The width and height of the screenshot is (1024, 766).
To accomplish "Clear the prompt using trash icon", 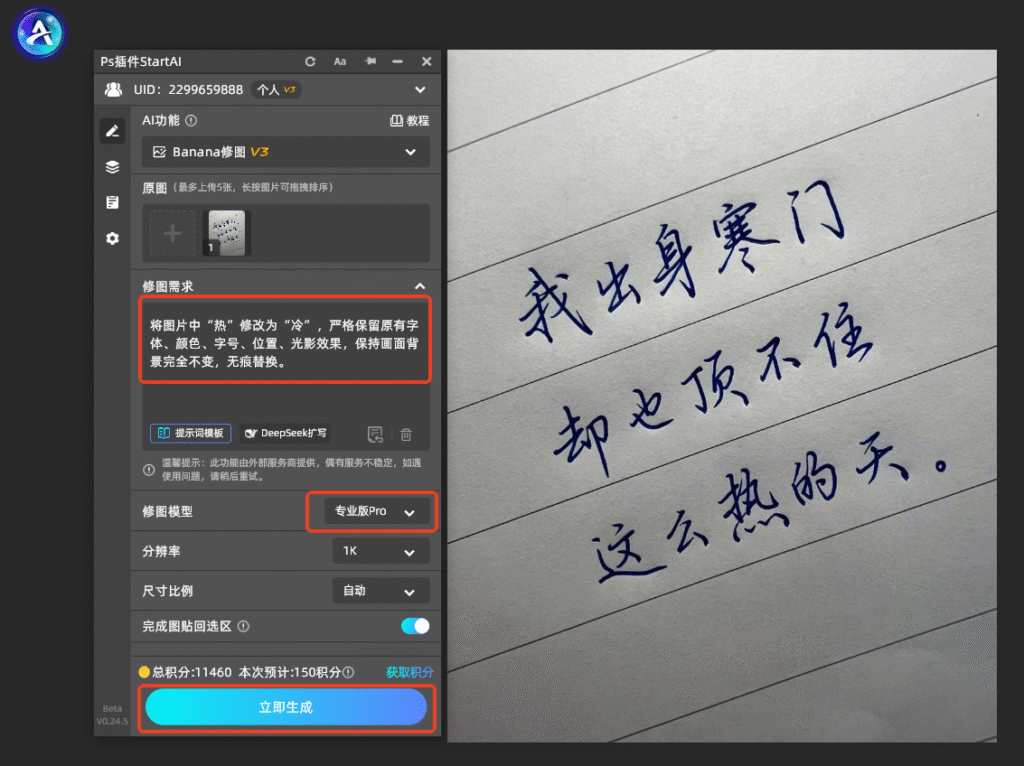I will click(406, 434).
